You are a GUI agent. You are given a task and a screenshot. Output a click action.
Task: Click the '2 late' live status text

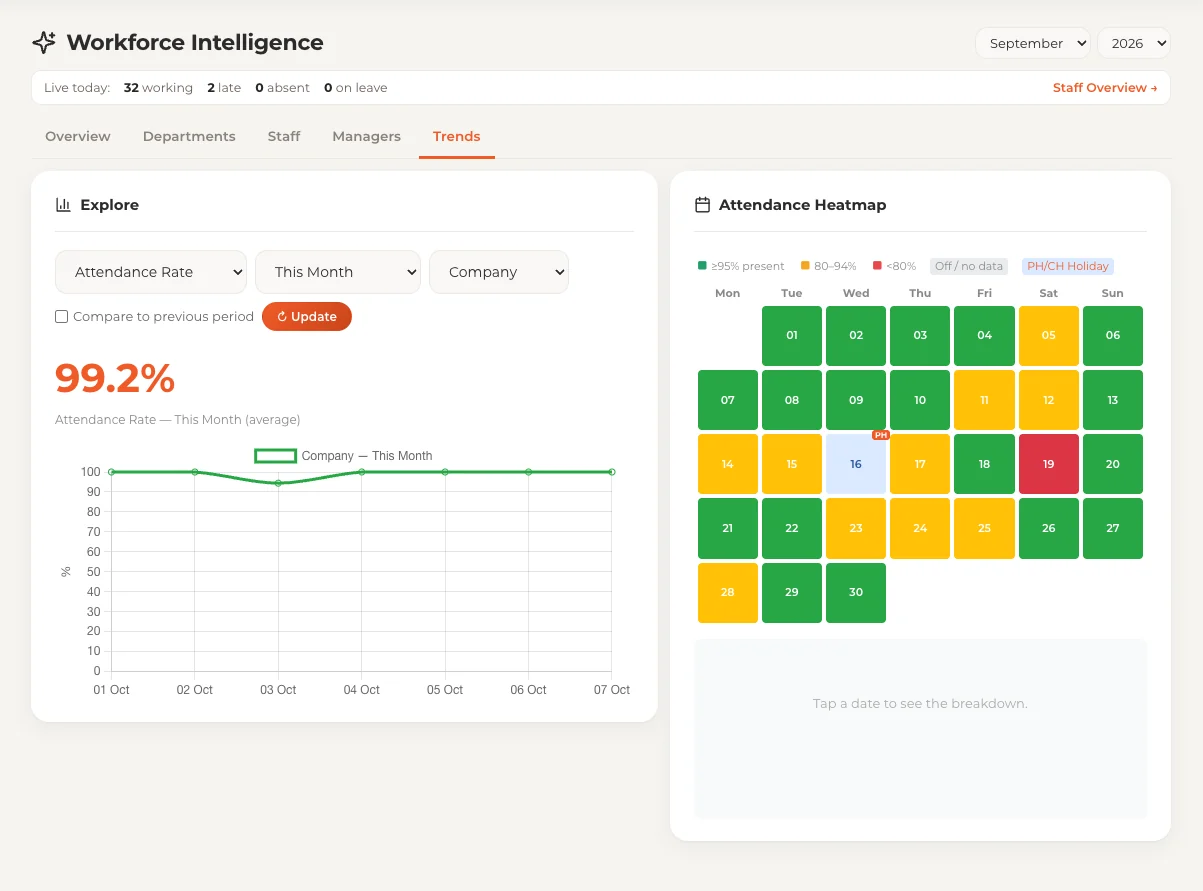tap(224, 88)
